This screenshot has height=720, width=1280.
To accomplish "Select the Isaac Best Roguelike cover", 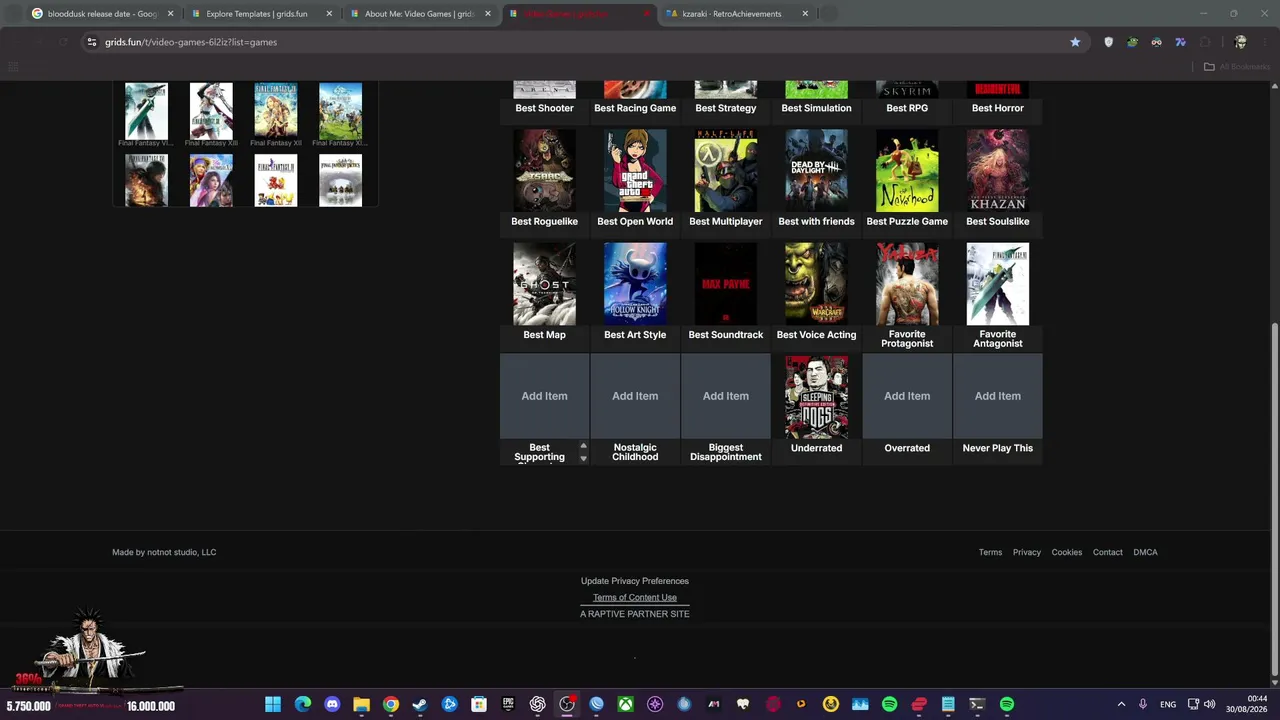I will tap(544, 171).
